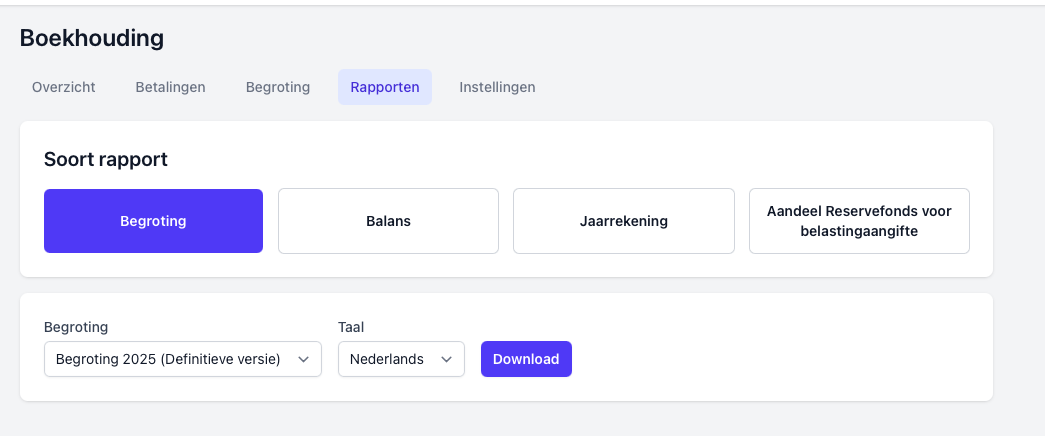Click the Begroting label above the dropdown
Screen dimensions: 1045x436
(x=76, y=327)
